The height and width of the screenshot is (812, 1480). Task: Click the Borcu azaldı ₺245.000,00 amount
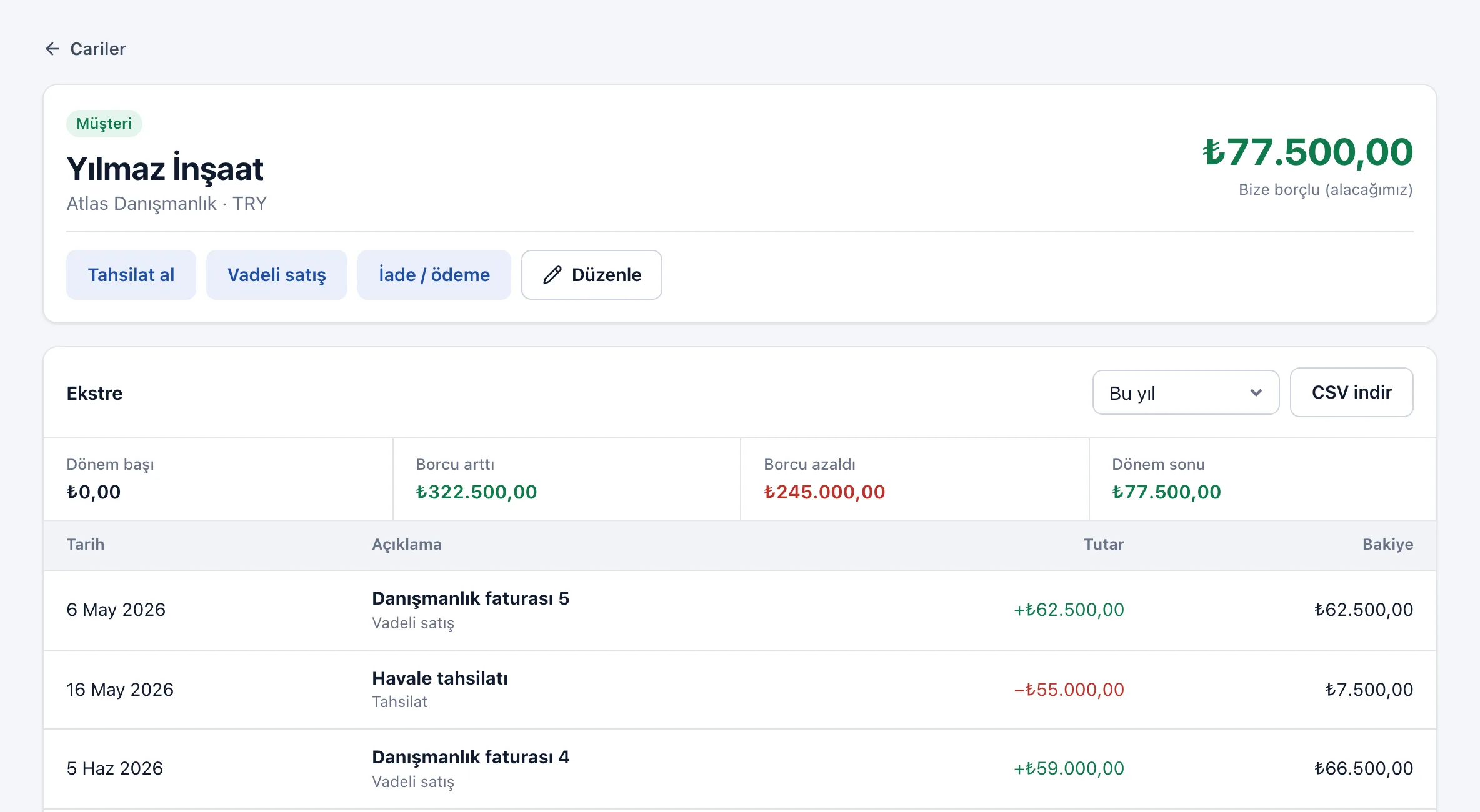click(x=824, y=492)
